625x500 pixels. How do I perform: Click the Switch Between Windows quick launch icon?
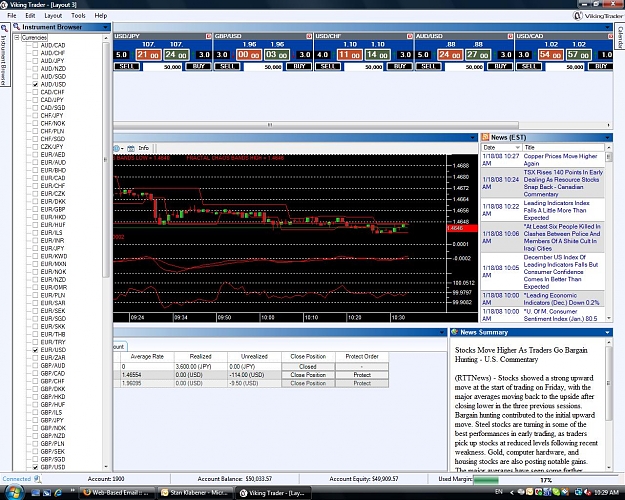[47, 493]
